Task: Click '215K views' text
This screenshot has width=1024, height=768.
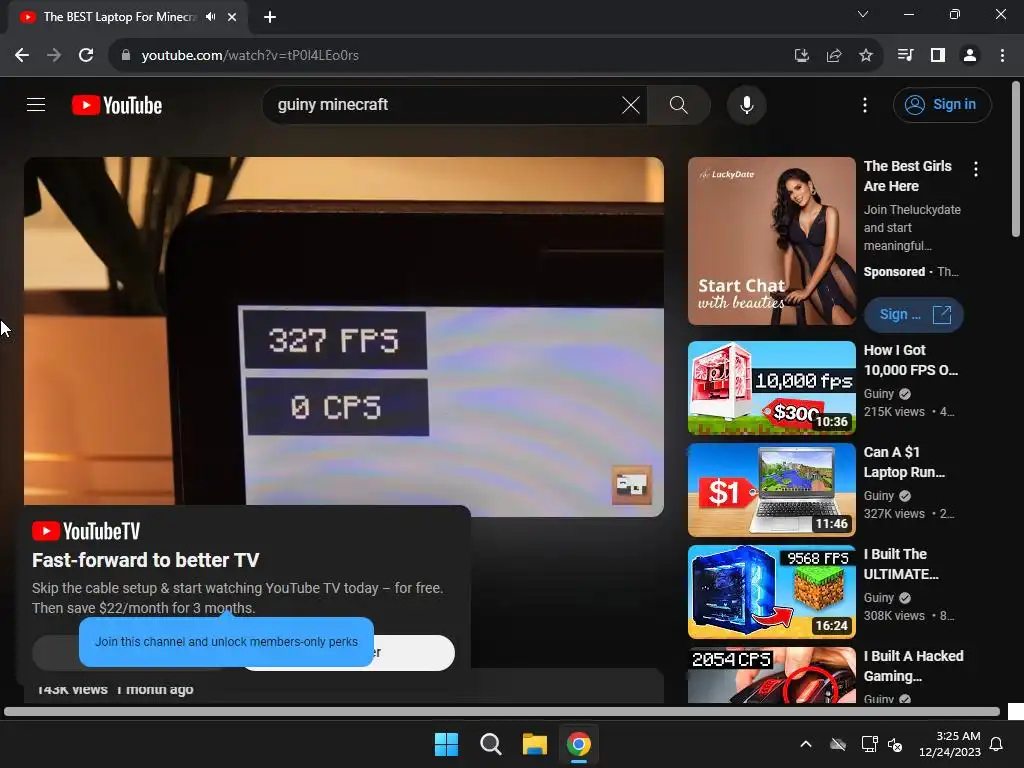Action: tap(894, 412)
